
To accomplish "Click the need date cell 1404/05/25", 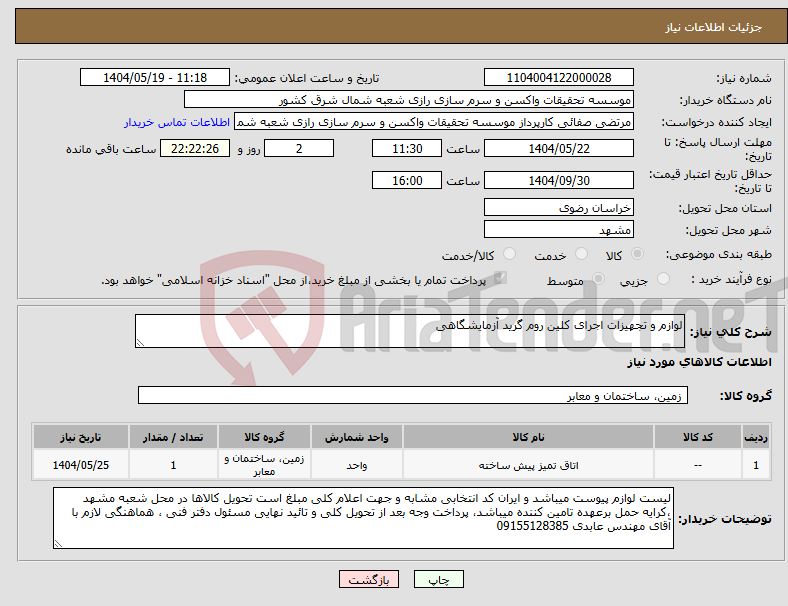I will coord(80,465).
